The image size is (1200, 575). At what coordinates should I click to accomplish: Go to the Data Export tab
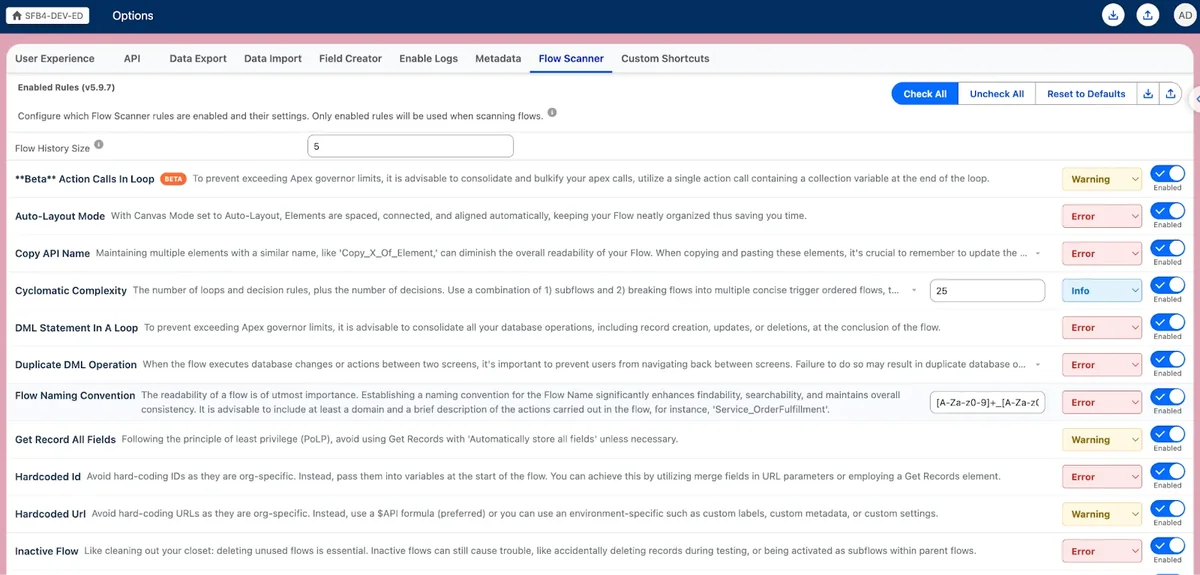pyautogui.click(x=198, y=58)
